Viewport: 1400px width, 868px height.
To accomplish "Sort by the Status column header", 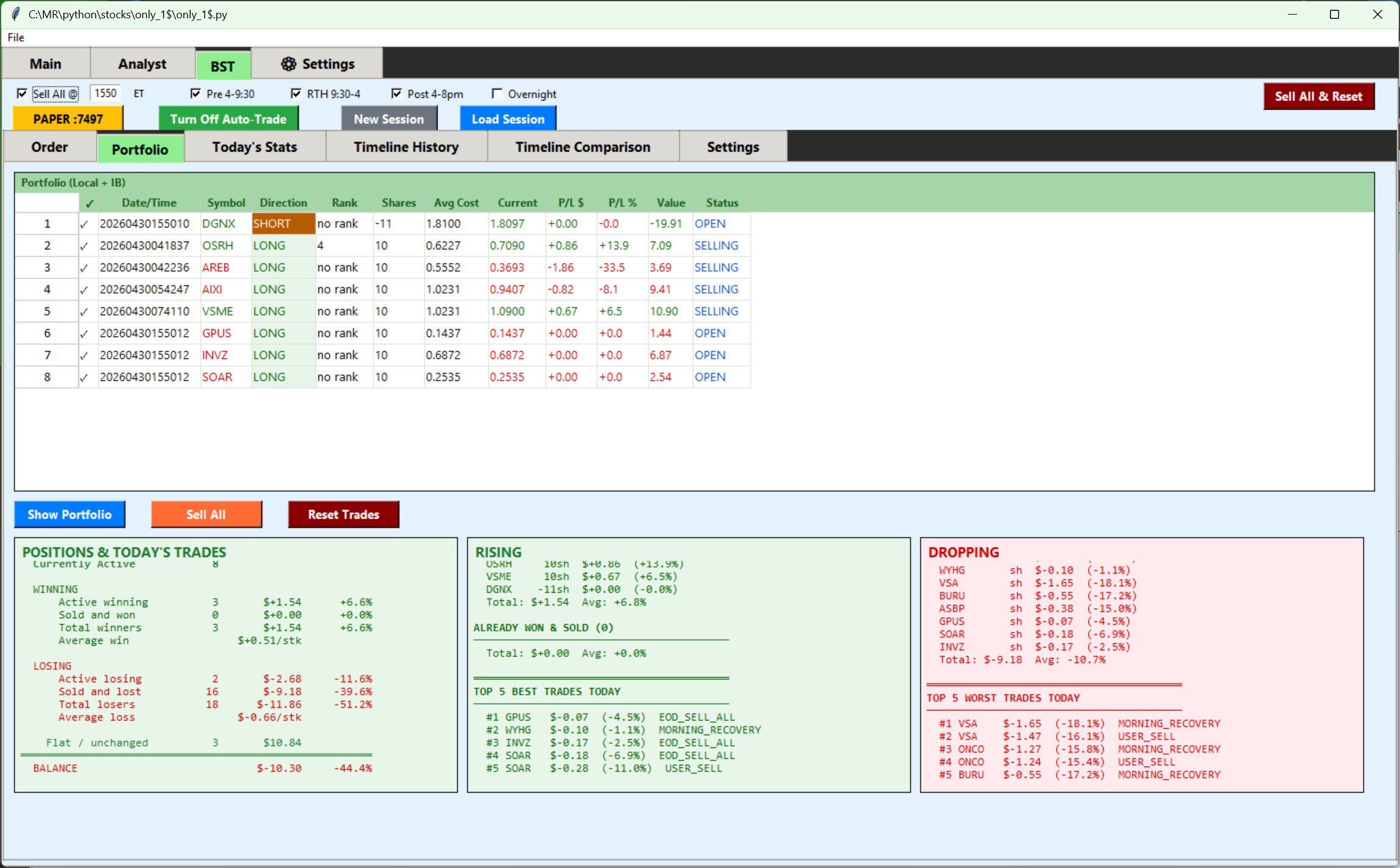I will 722,203.
